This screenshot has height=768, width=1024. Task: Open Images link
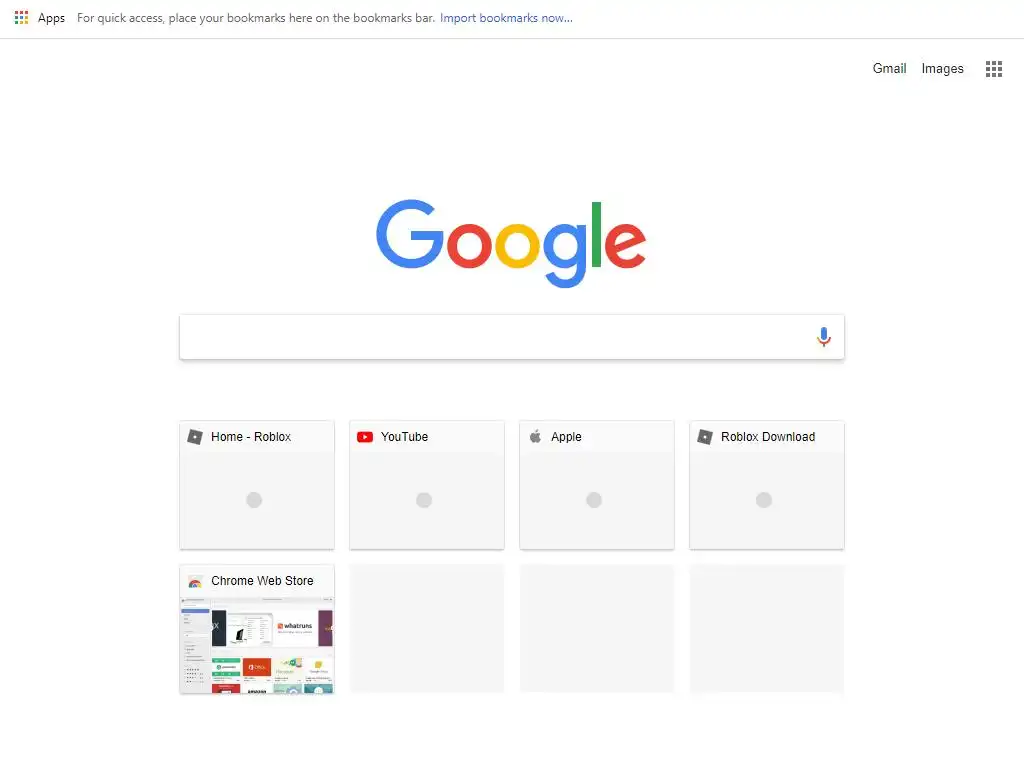tap(942, 69)
